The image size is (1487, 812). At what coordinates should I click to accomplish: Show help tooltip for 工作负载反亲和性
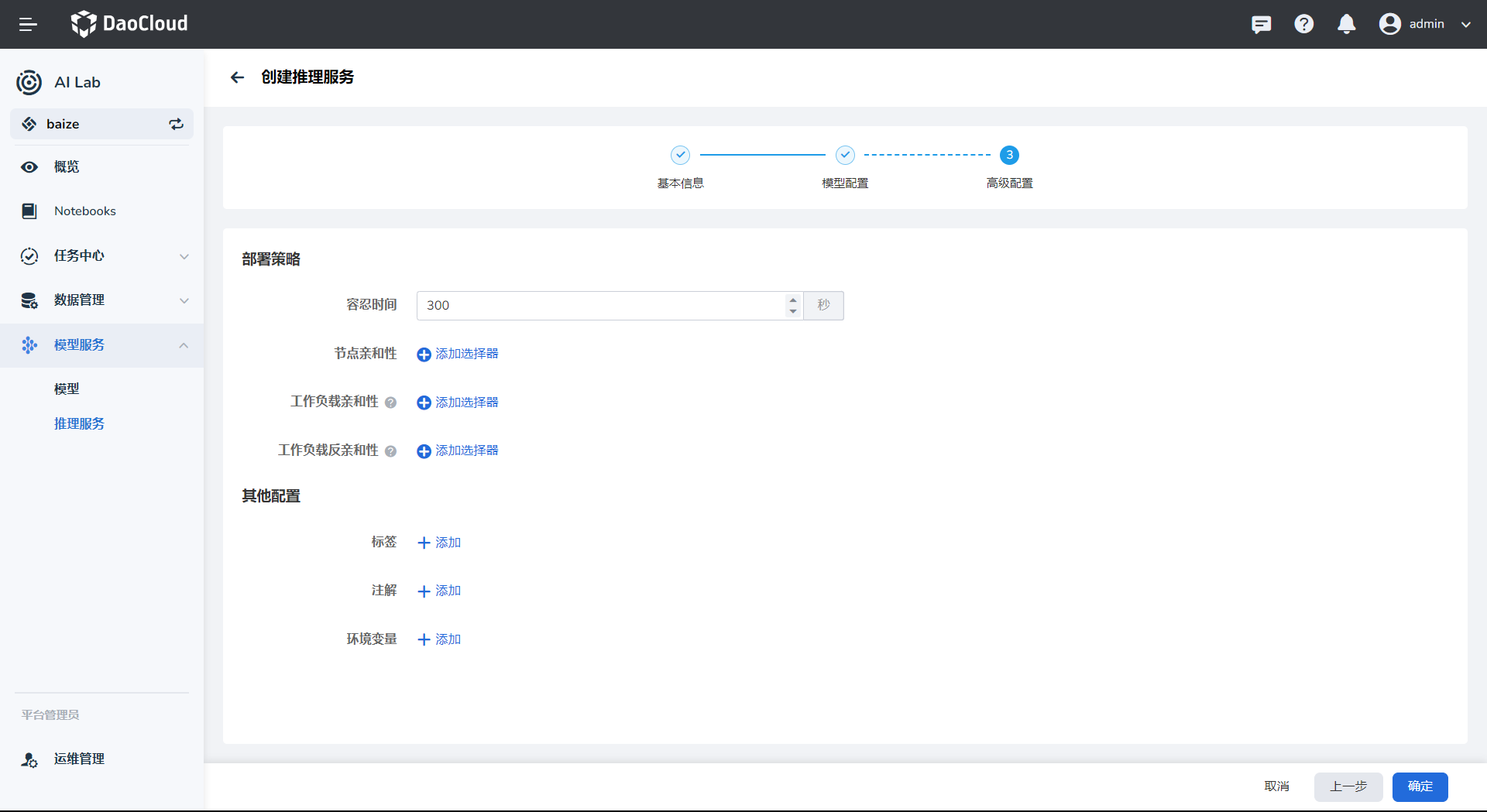390,451
